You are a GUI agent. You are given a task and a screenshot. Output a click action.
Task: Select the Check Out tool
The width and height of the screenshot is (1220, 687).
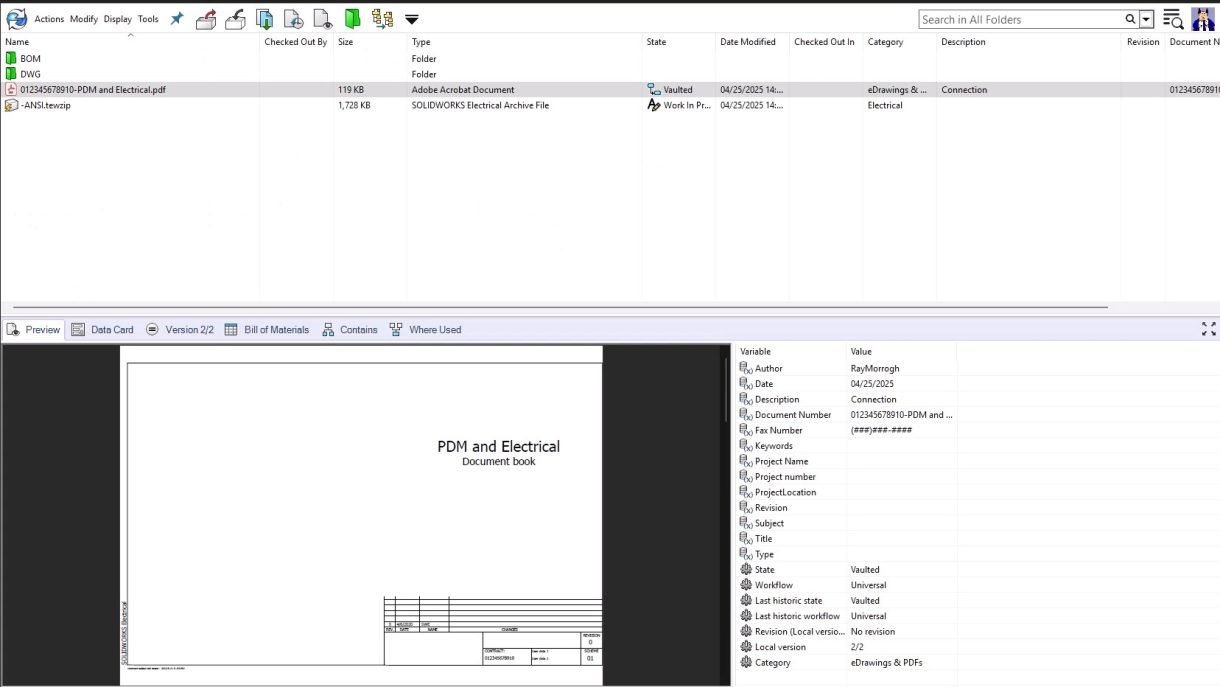coord(206,18)
